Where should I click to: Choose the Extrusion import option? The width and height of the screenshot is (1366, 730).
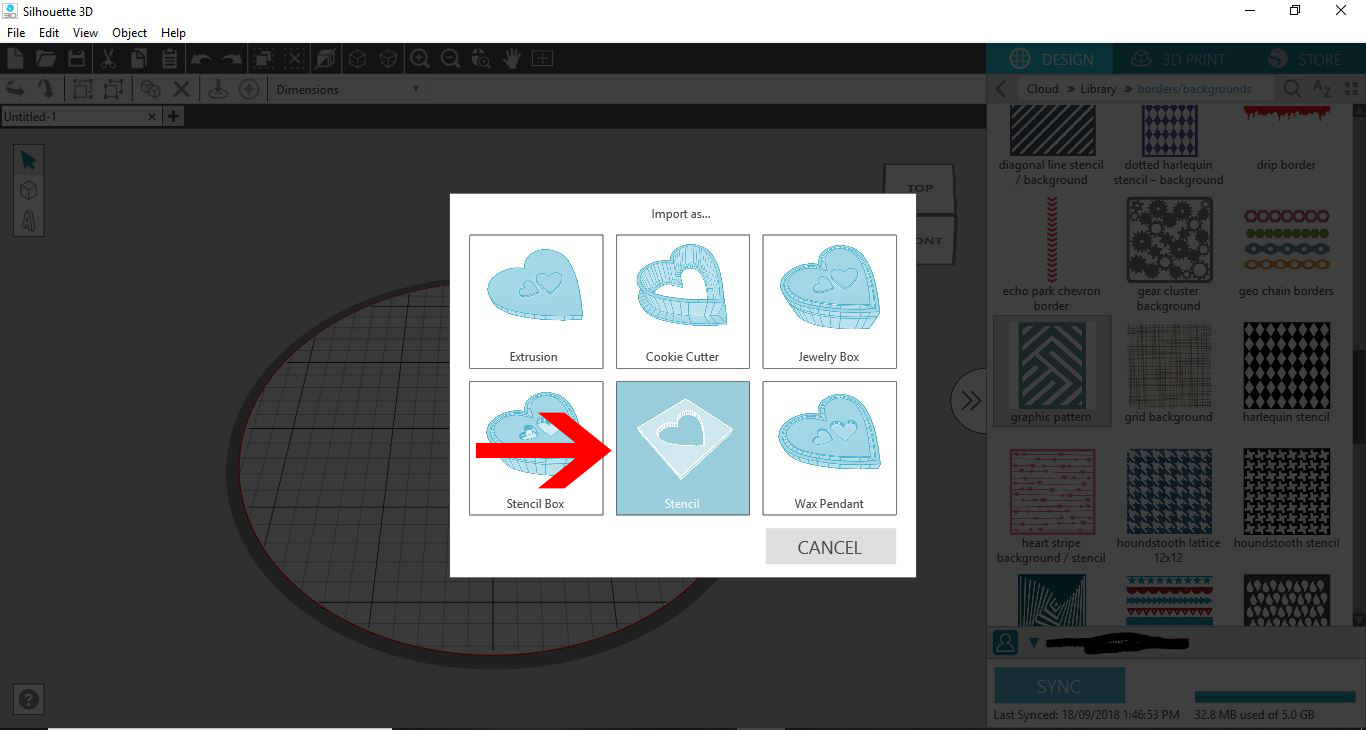pos(536,302)
